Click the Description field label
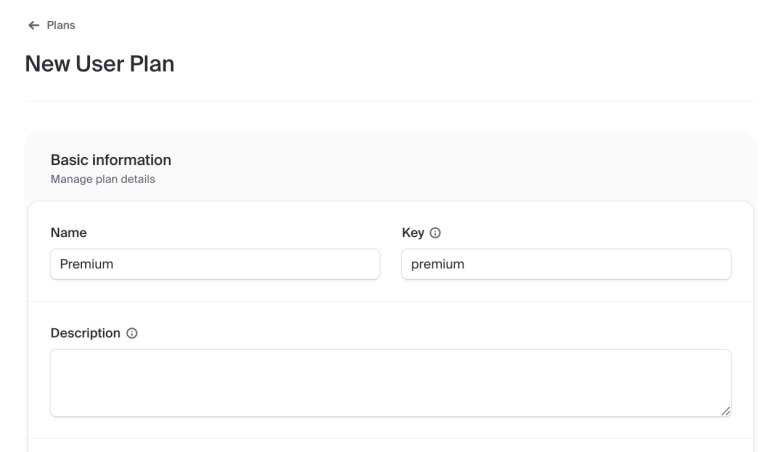Screen dimensions: 773x452 [85, 333]
